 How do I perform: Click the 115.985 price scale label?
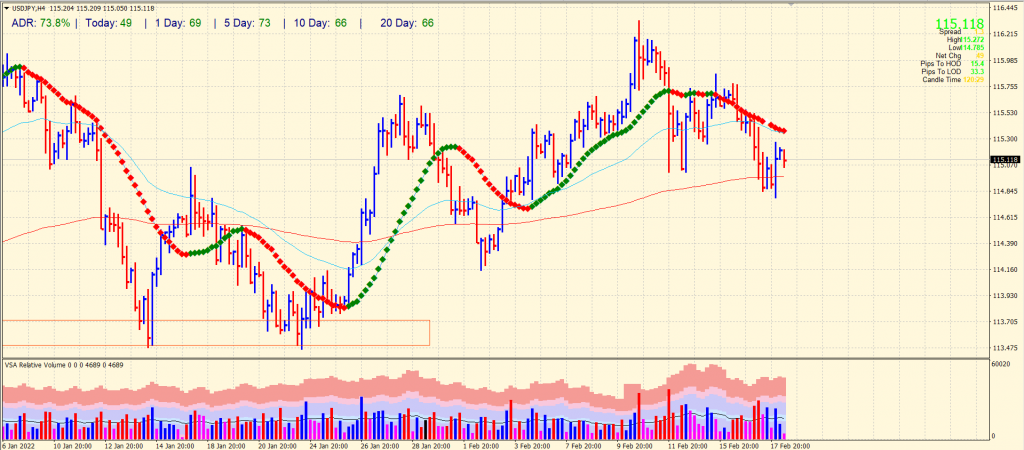[1003, 60]
